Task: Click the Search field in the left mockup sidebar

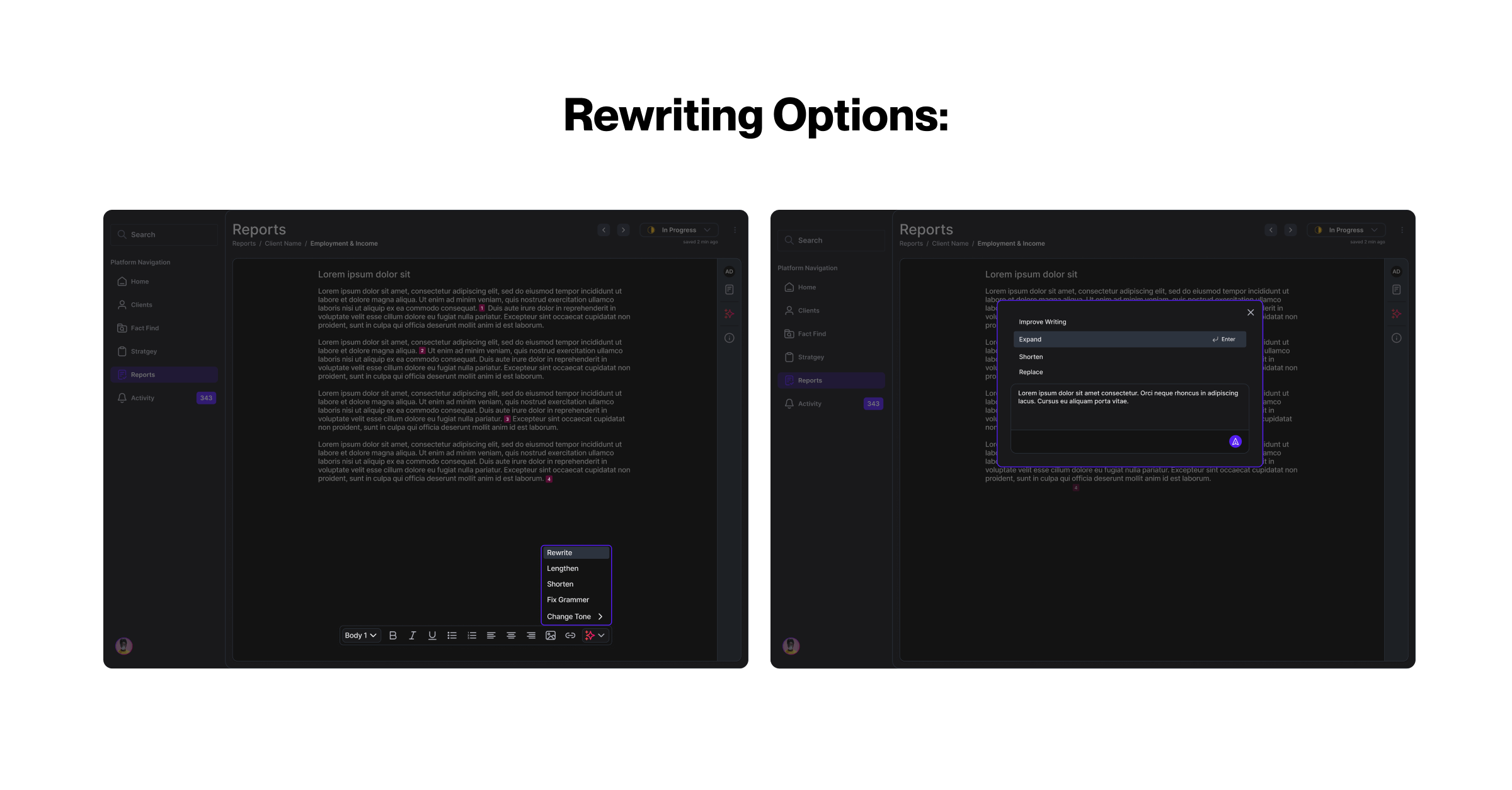Action: (x=164, y=234)
